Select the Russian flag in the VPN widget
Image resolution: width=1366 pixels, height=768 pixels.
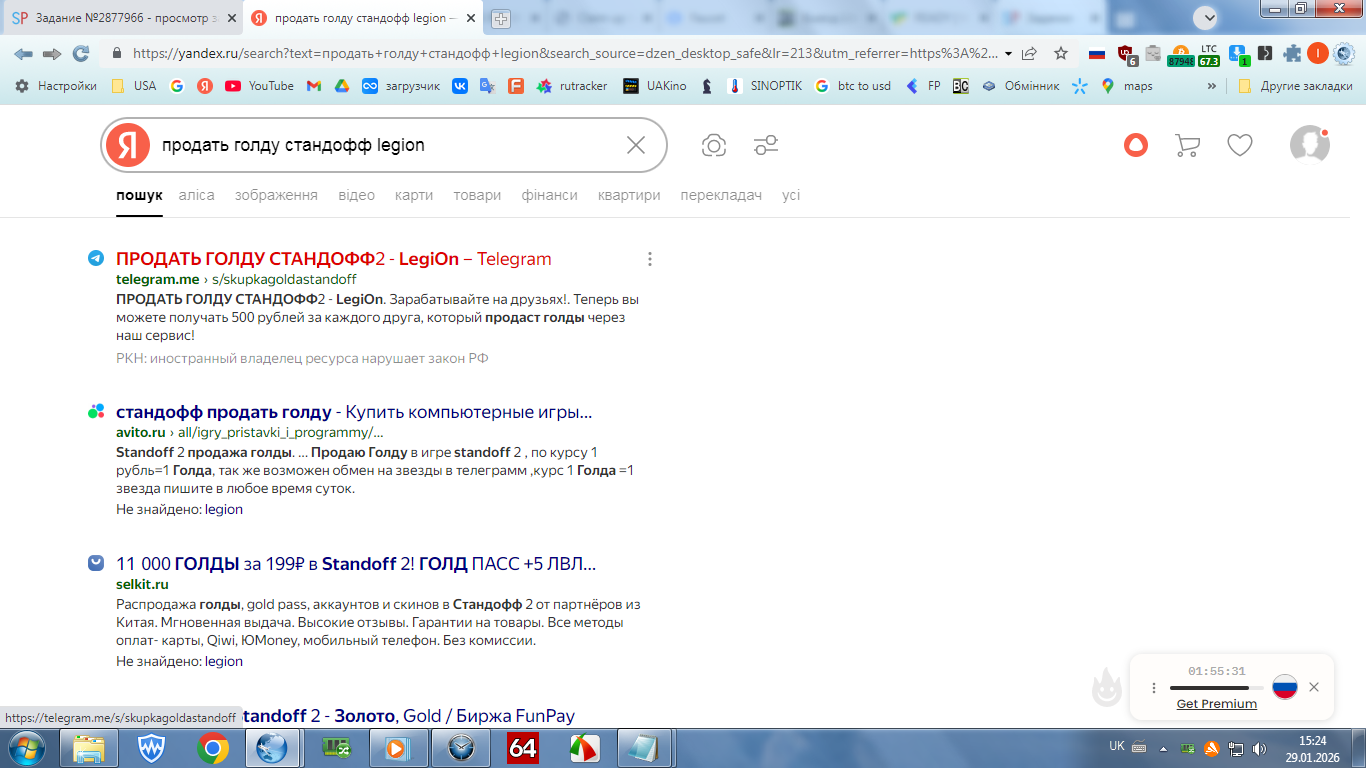(x=1285, y=687)
